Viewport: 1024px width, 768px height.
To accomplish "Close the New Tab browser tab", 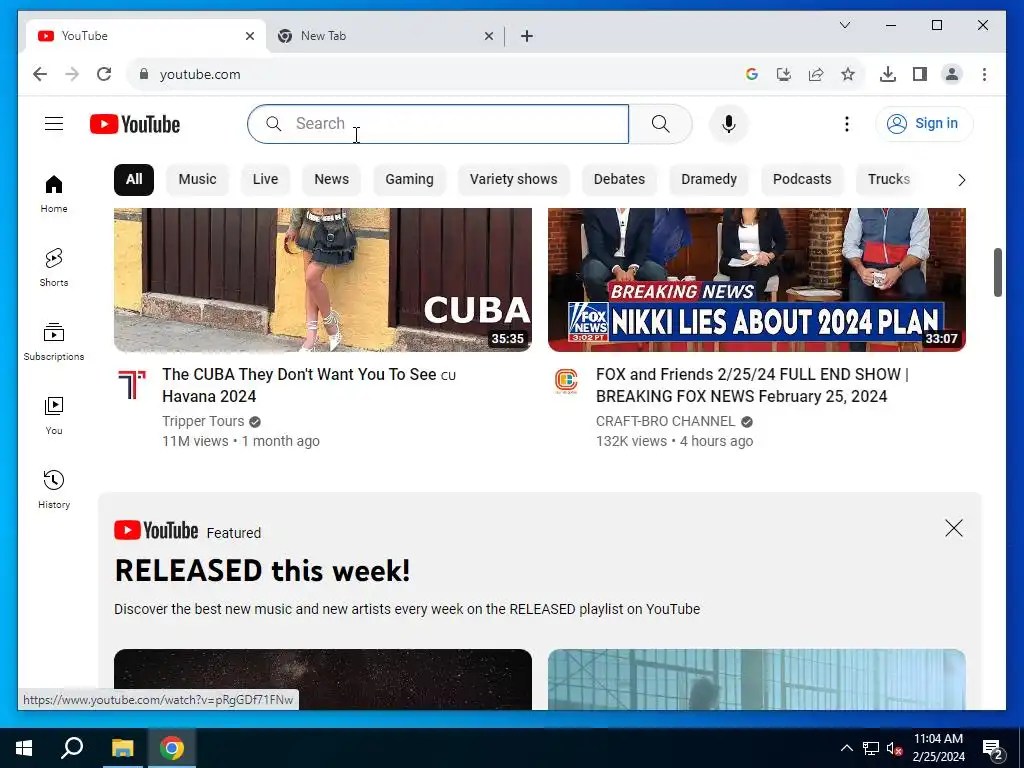I will [x=488, y=36].
